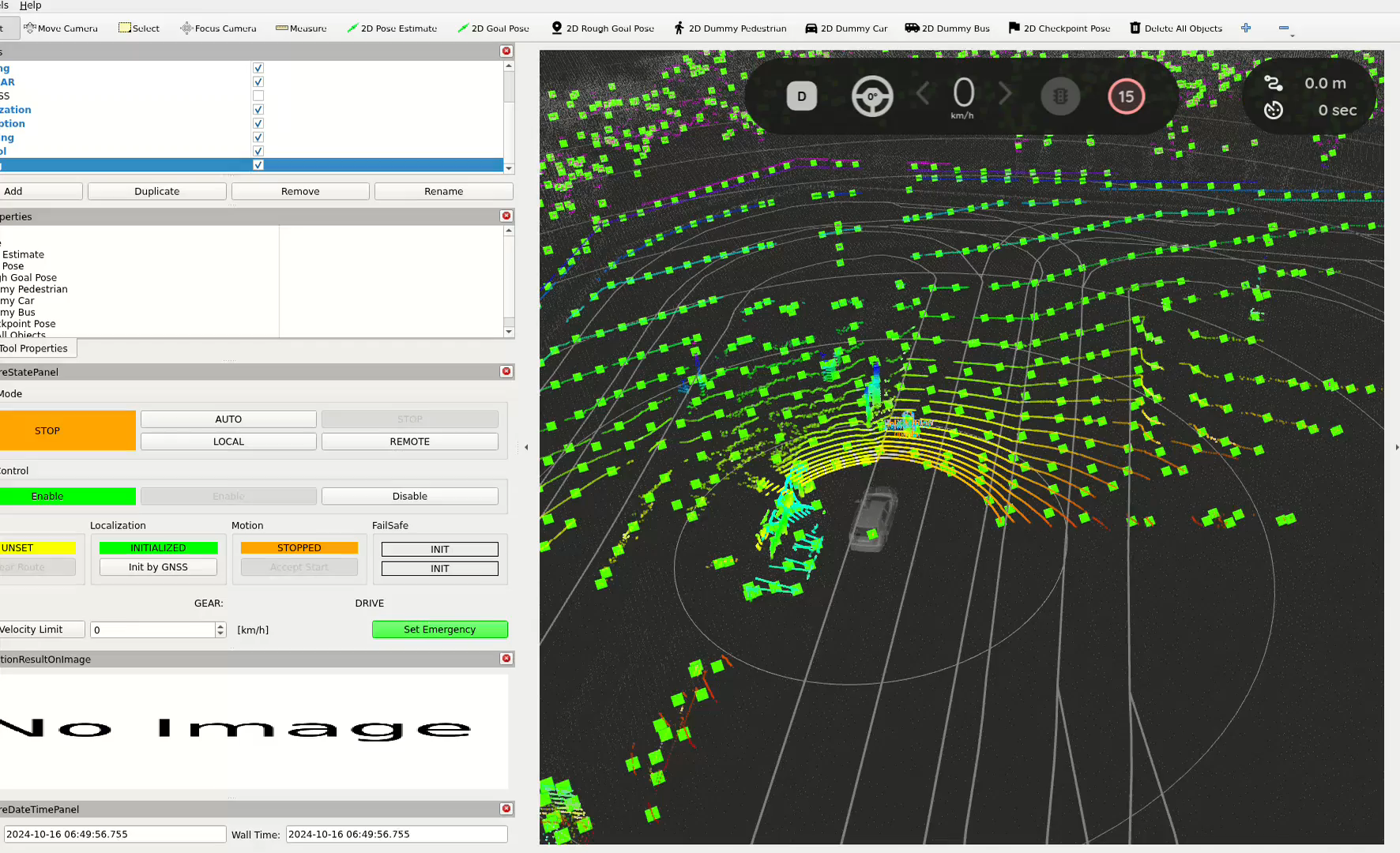
Task: Increase the velocity limit spinbox value
Action: point(220,626)
